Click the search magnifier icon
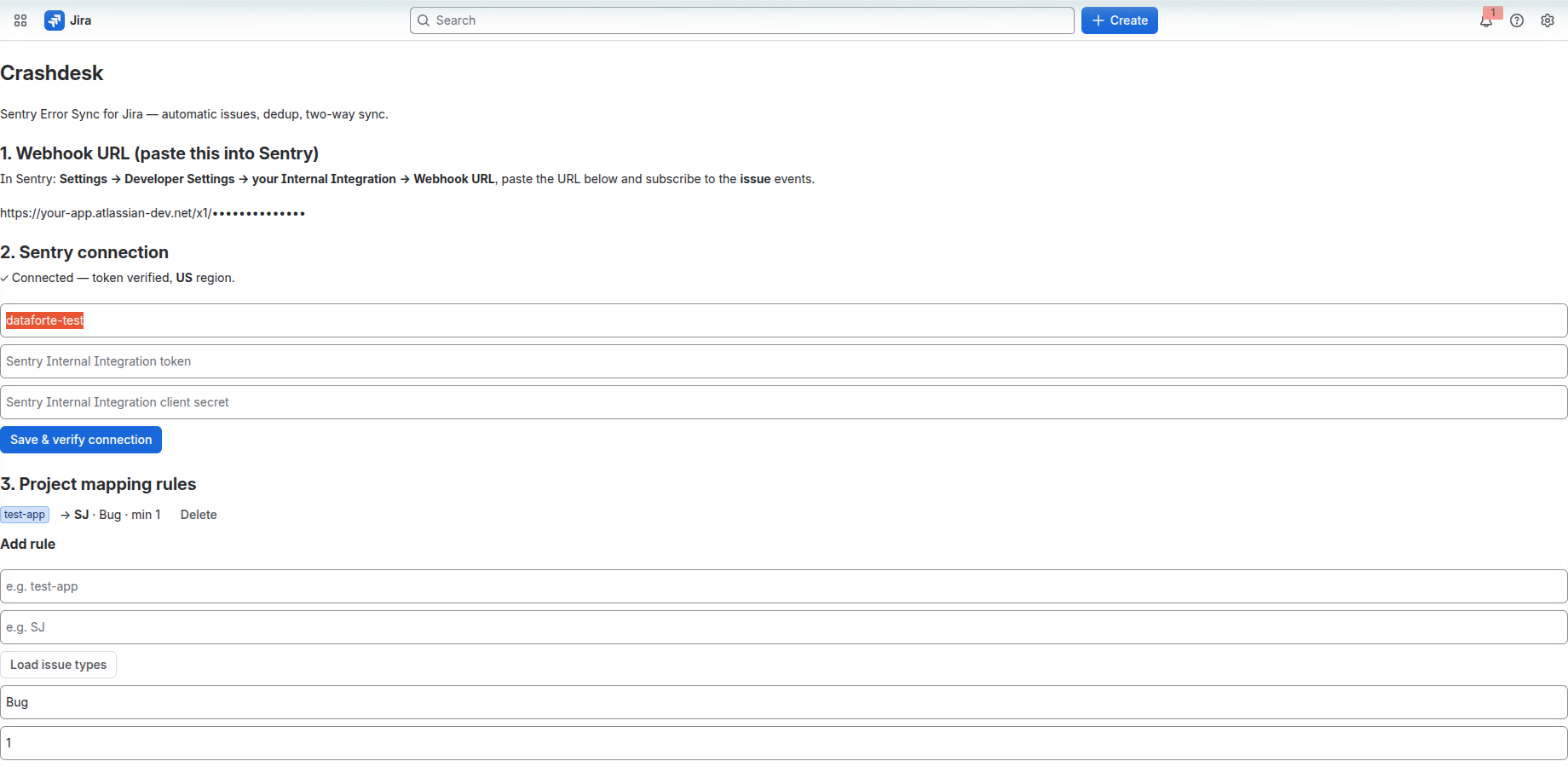This screenshot has width=1568, height=767. tap(424, 20)
